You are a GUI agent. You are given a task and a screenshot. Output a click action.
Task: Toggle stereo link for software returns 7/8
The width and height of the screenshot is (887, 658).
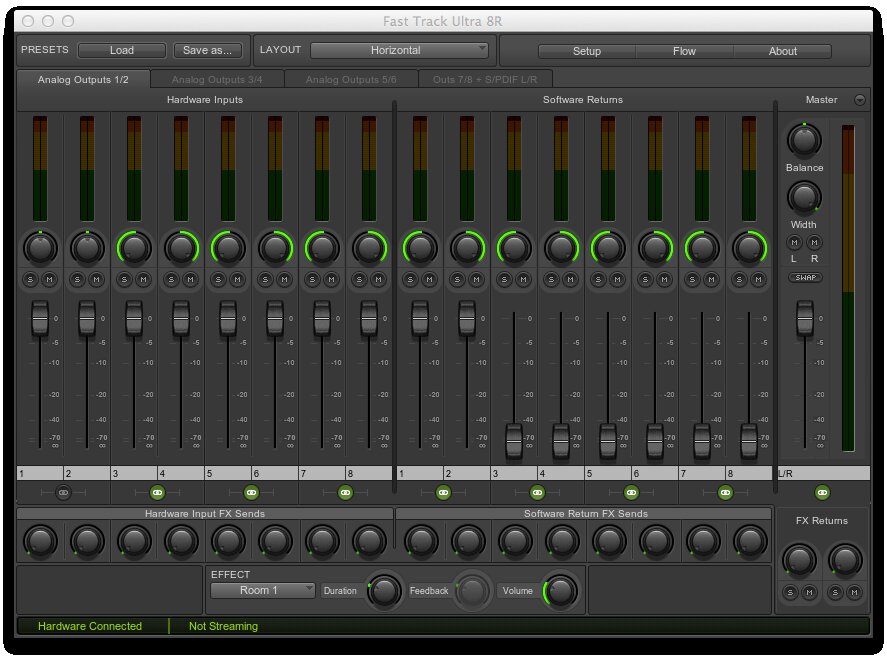(x=725, y=492)
